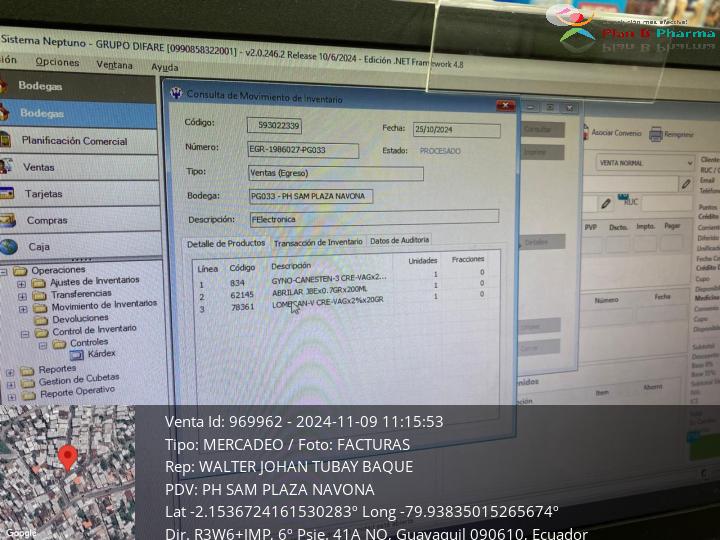Image resolution: width=720 pixels, height=540 pixels.
Task: Collapse the Controles tree node
Action: coord(43,345)
